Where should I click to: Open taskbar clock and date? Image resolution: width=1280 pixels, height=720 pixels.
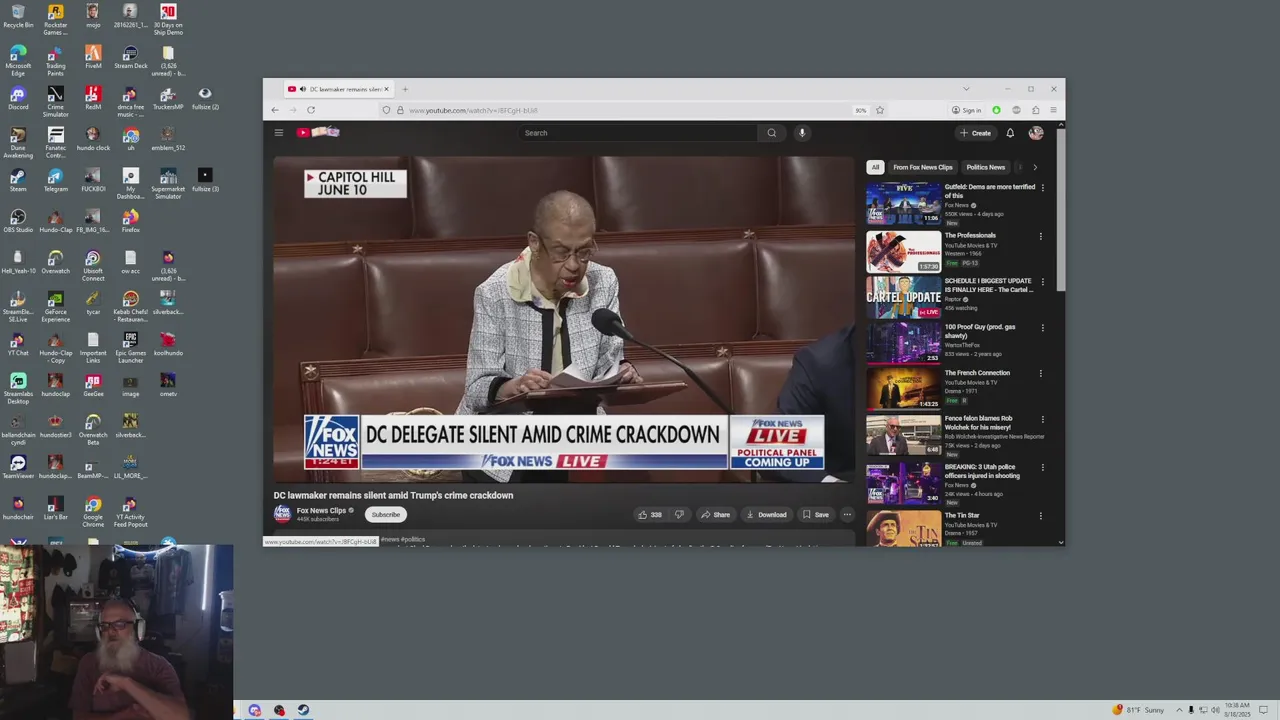[1236, 710]
